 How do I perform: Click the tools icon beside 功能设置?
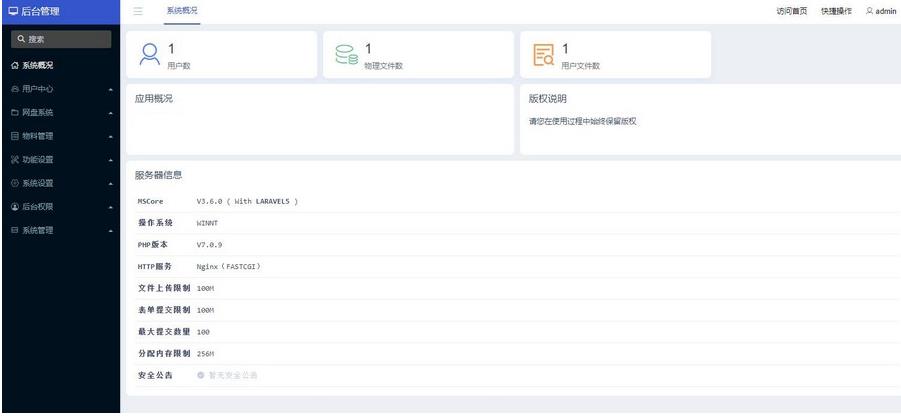16,160
